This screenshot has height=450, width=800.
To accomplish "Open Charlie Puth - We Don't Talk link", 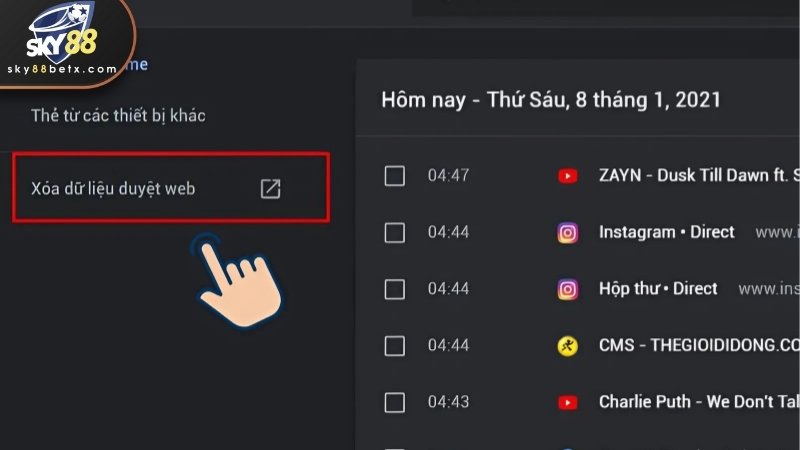I will pyautogui.click(x=699, y=402).
